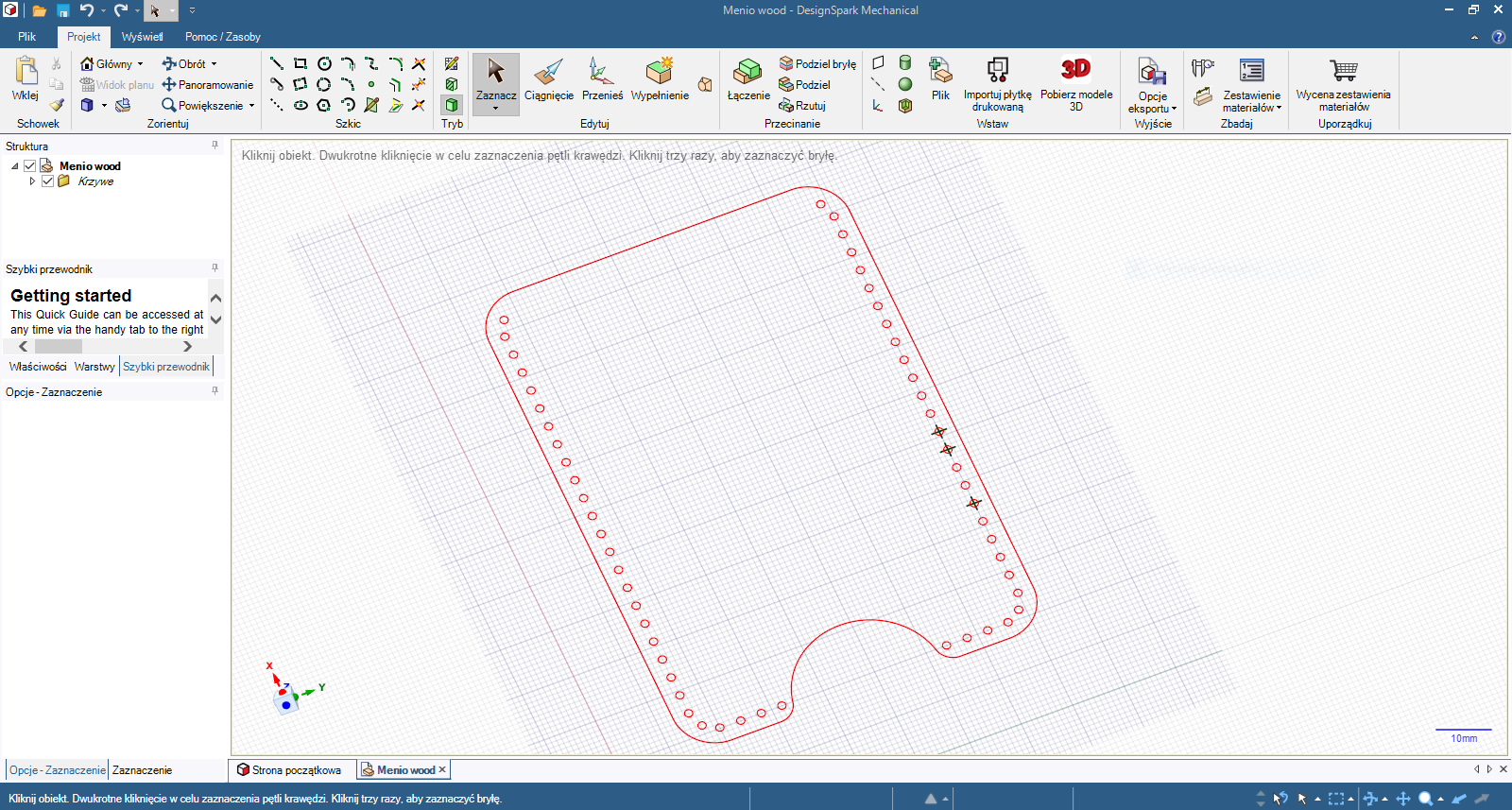Close the Menio wood document tab
Viewport: 1512px width, 810px height.
[442, 769]
